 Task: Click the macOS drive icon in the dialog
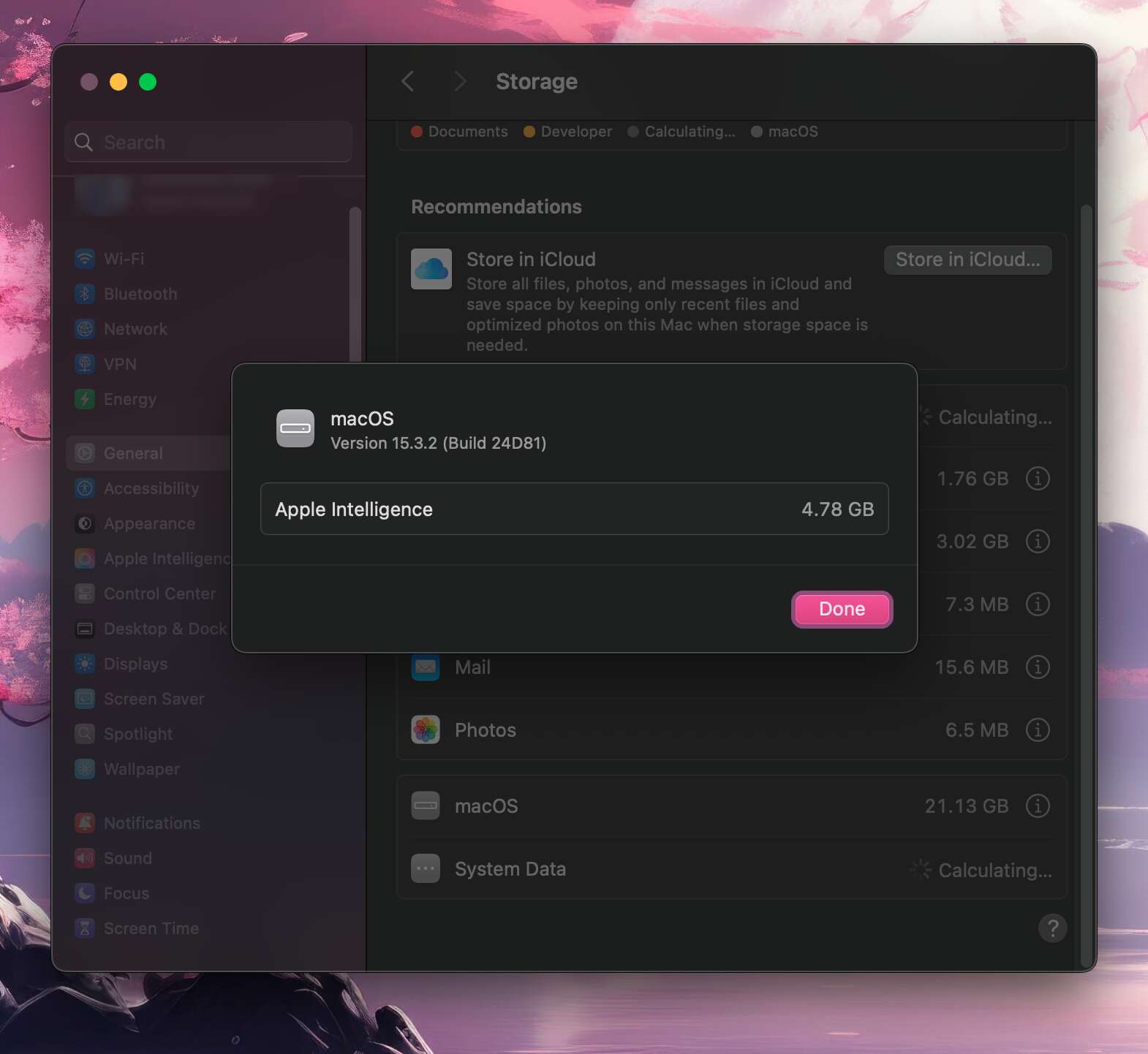[295, 428]
